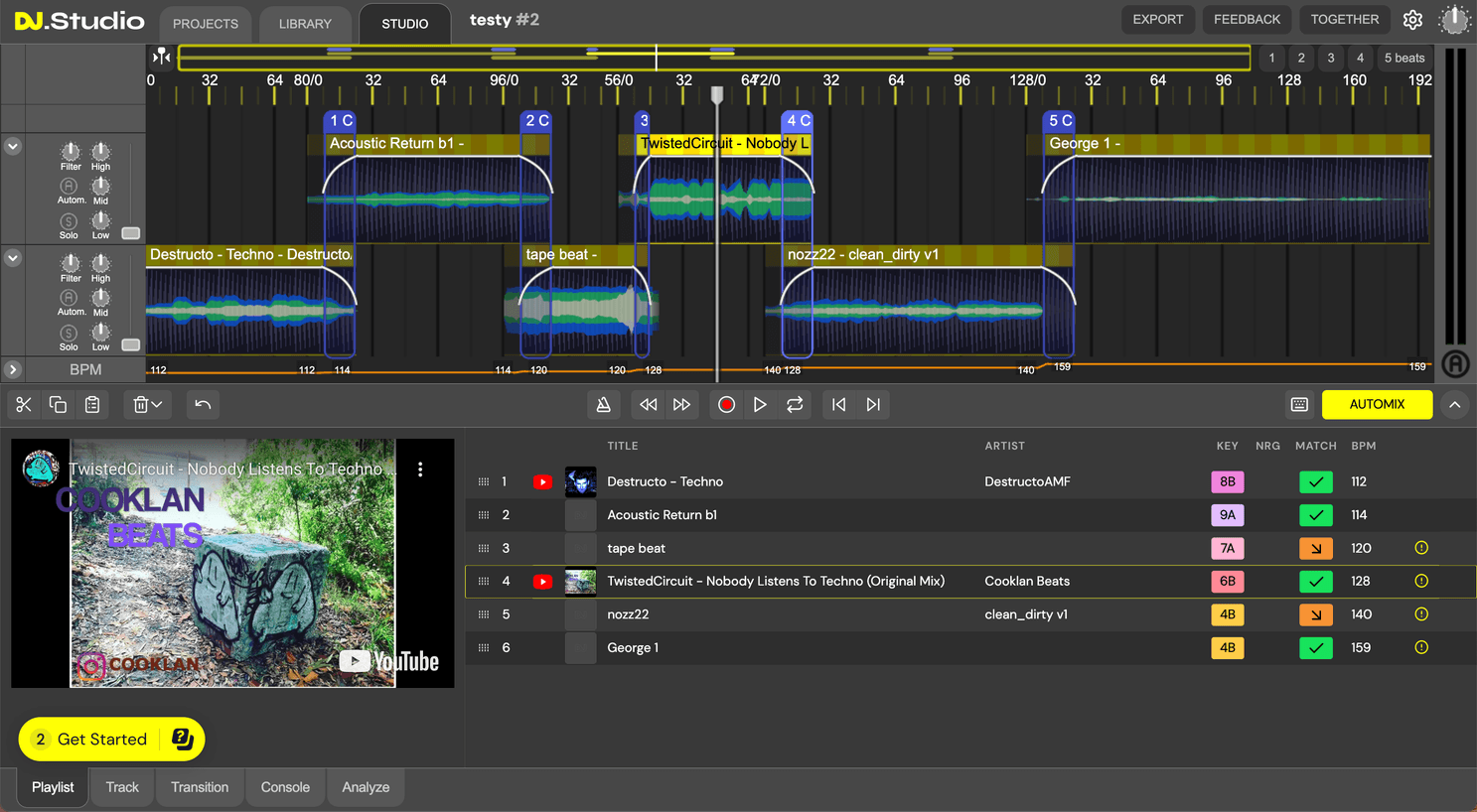Viewport: 1477px width, 812px height.
Task: Select transition marker 5 C
Action: (x=1060, y=120)
